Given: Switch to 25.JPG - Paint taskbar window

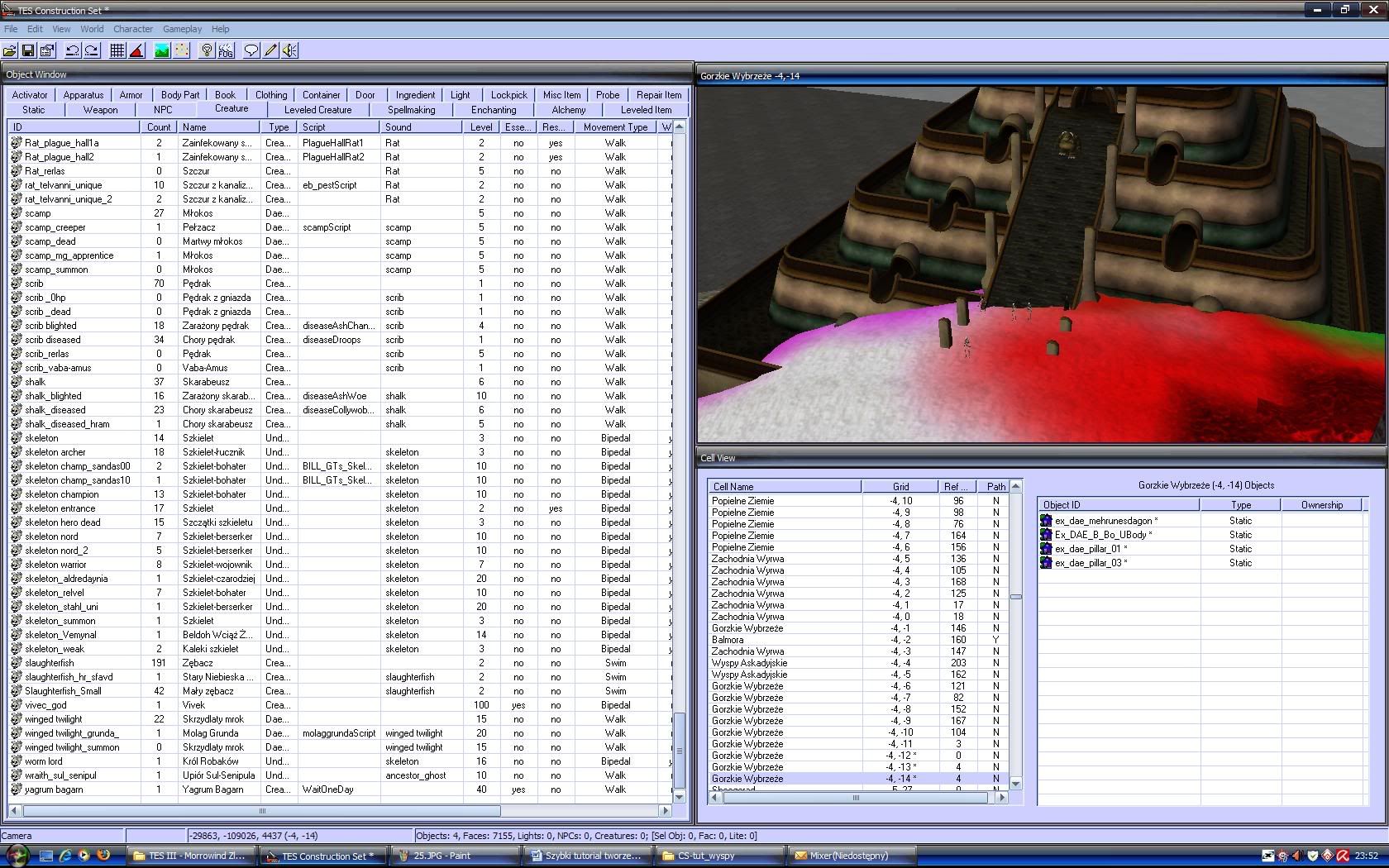Looking at the screenshot, I should [x=456, y=856].
